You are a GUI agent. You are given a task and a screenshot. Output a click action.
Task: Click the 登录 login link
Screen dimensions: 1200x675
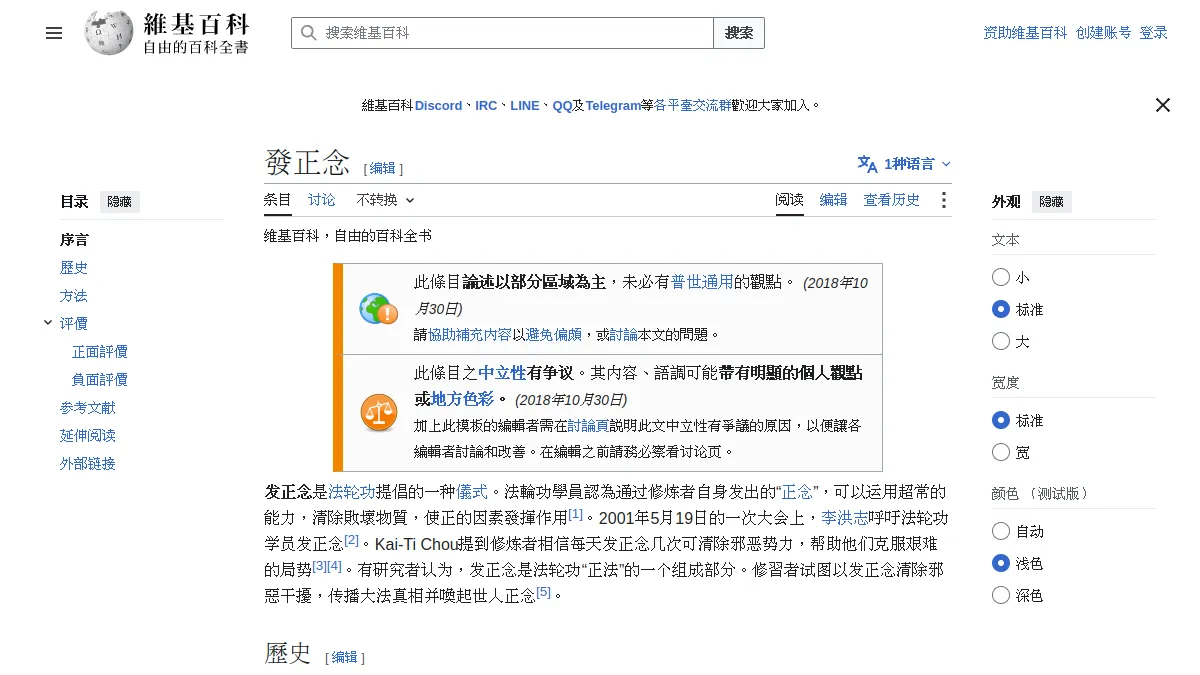(x=1154, y=33)
